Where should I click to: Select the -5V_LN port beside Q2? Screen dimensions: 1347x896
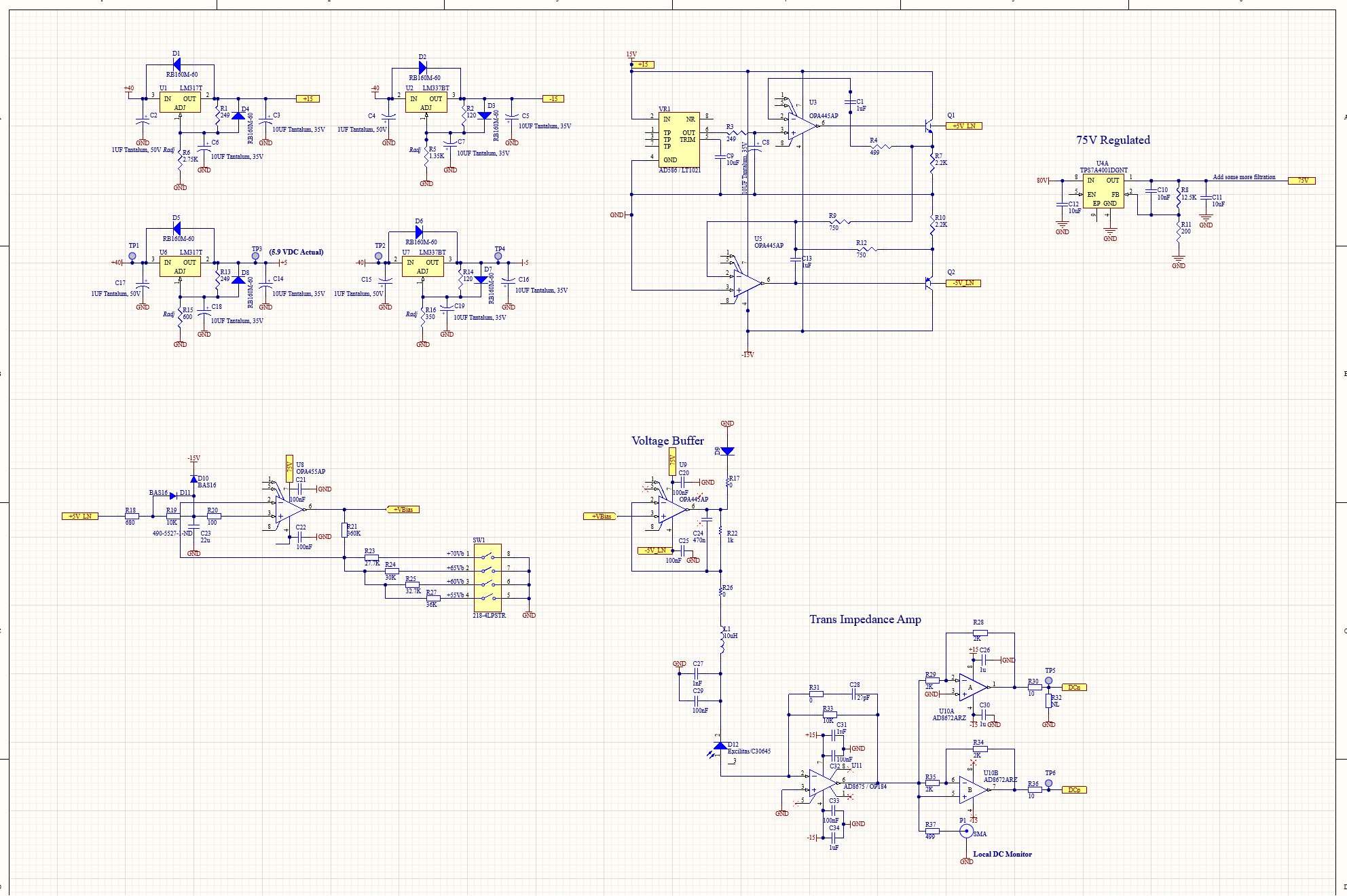(963, 284)
